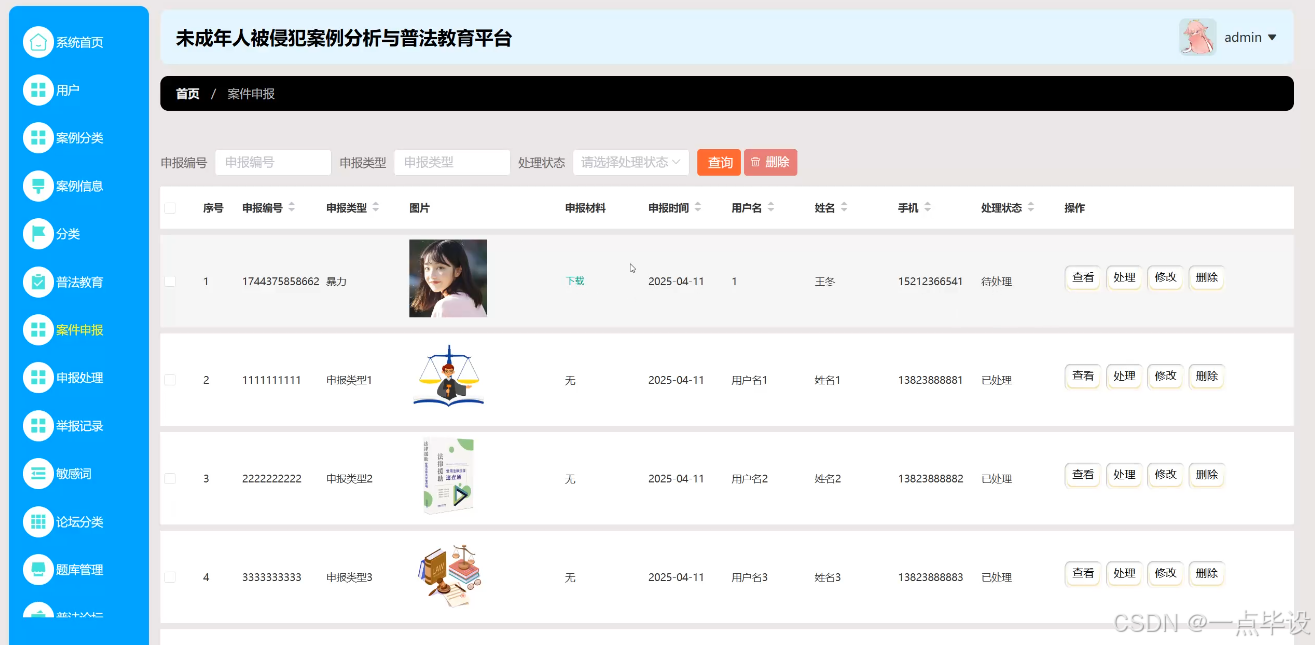
Task: Sort by 申报时间 column arrows
Action: point(698,208)
